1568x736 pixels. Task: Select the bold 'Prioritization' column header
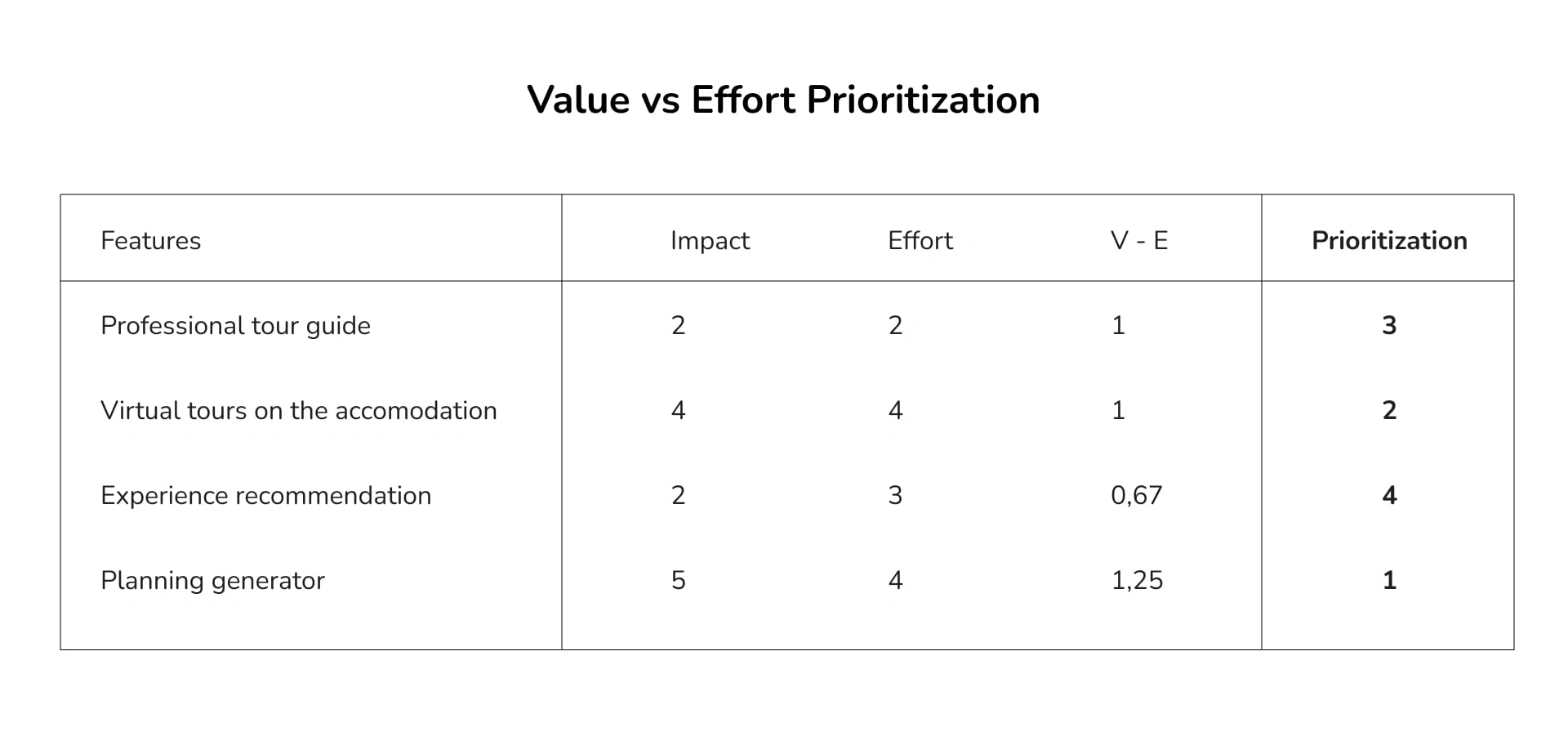1388,241
